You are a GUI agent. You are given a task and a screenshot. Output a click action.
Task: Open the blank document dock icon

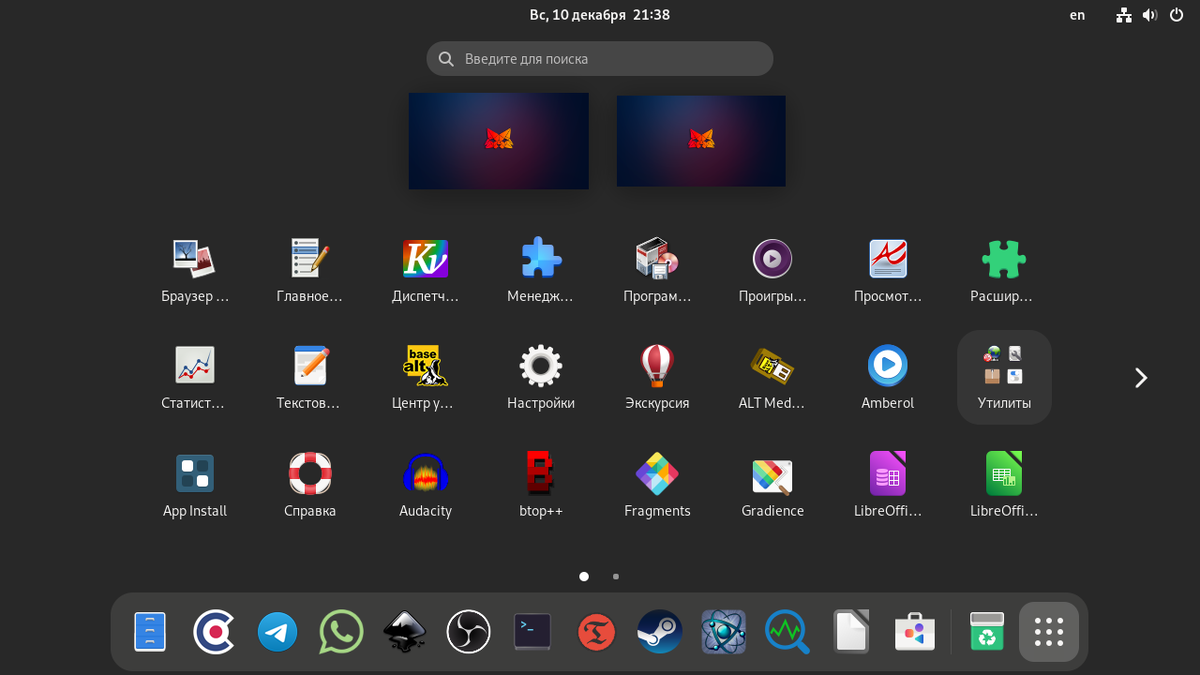coord(851,632)
